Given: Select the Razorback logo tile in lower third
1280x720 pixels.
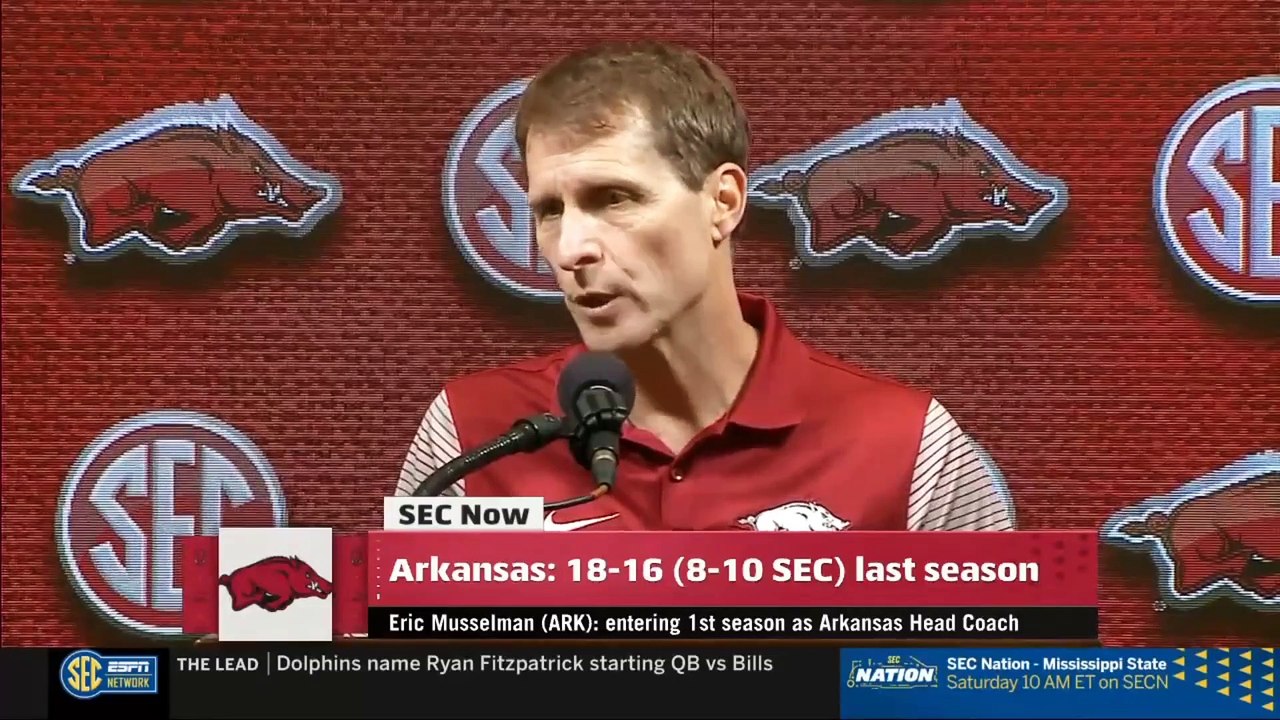Looking at the screenshot, I should coord(275,584).
